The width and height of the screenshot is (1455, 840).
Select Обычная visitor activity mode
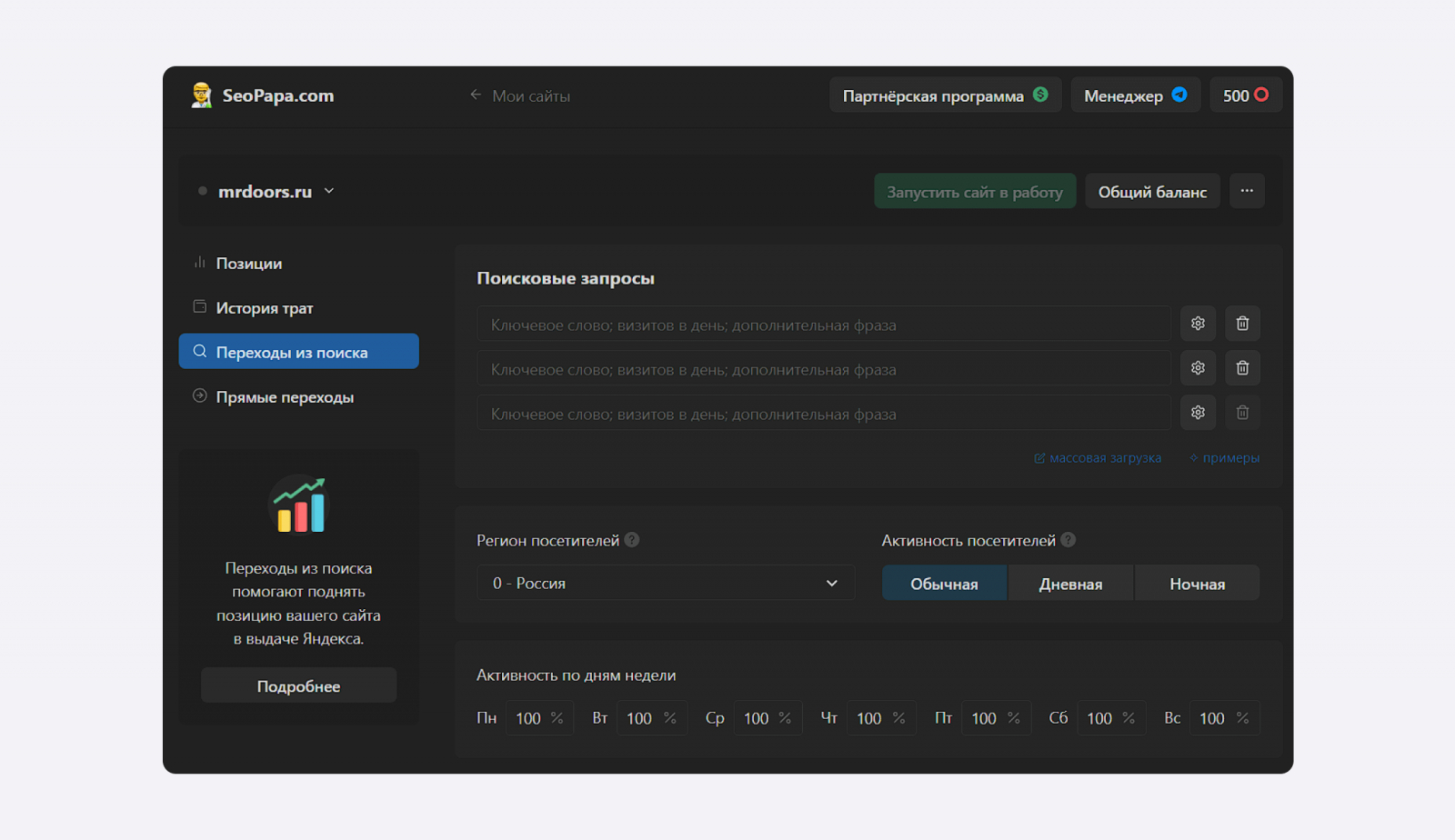(944, 584)
